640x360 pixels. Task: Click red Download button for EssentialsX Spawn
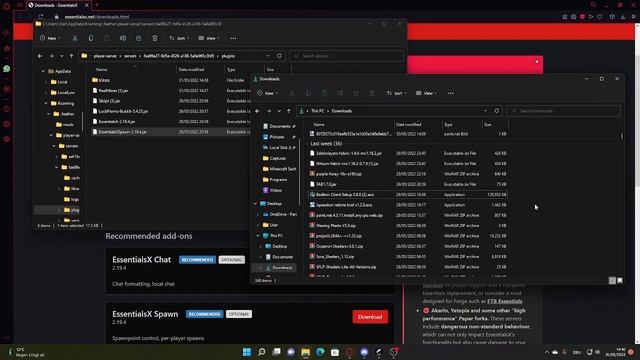[370, 317]
